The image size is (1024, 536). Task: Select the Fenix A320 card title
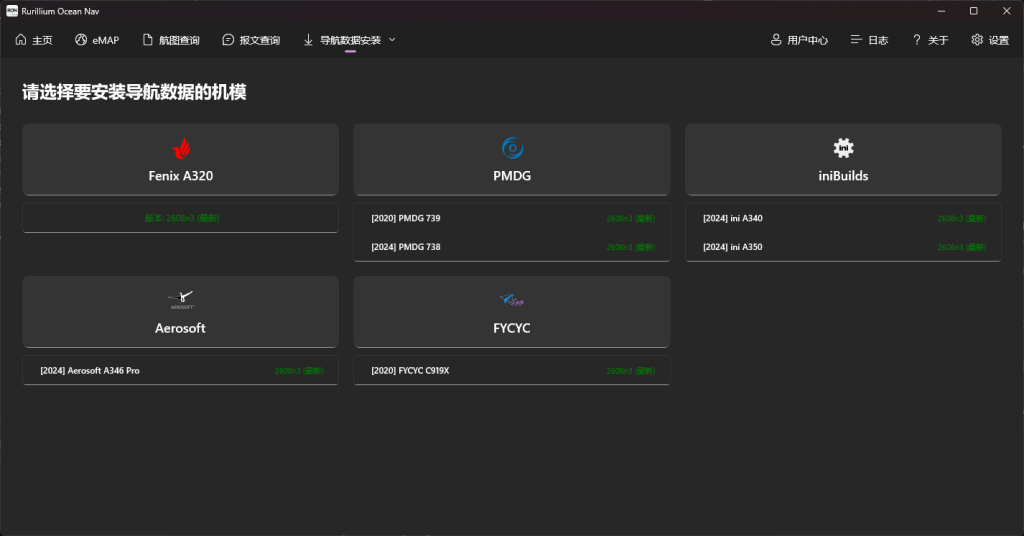pos(181,176)
